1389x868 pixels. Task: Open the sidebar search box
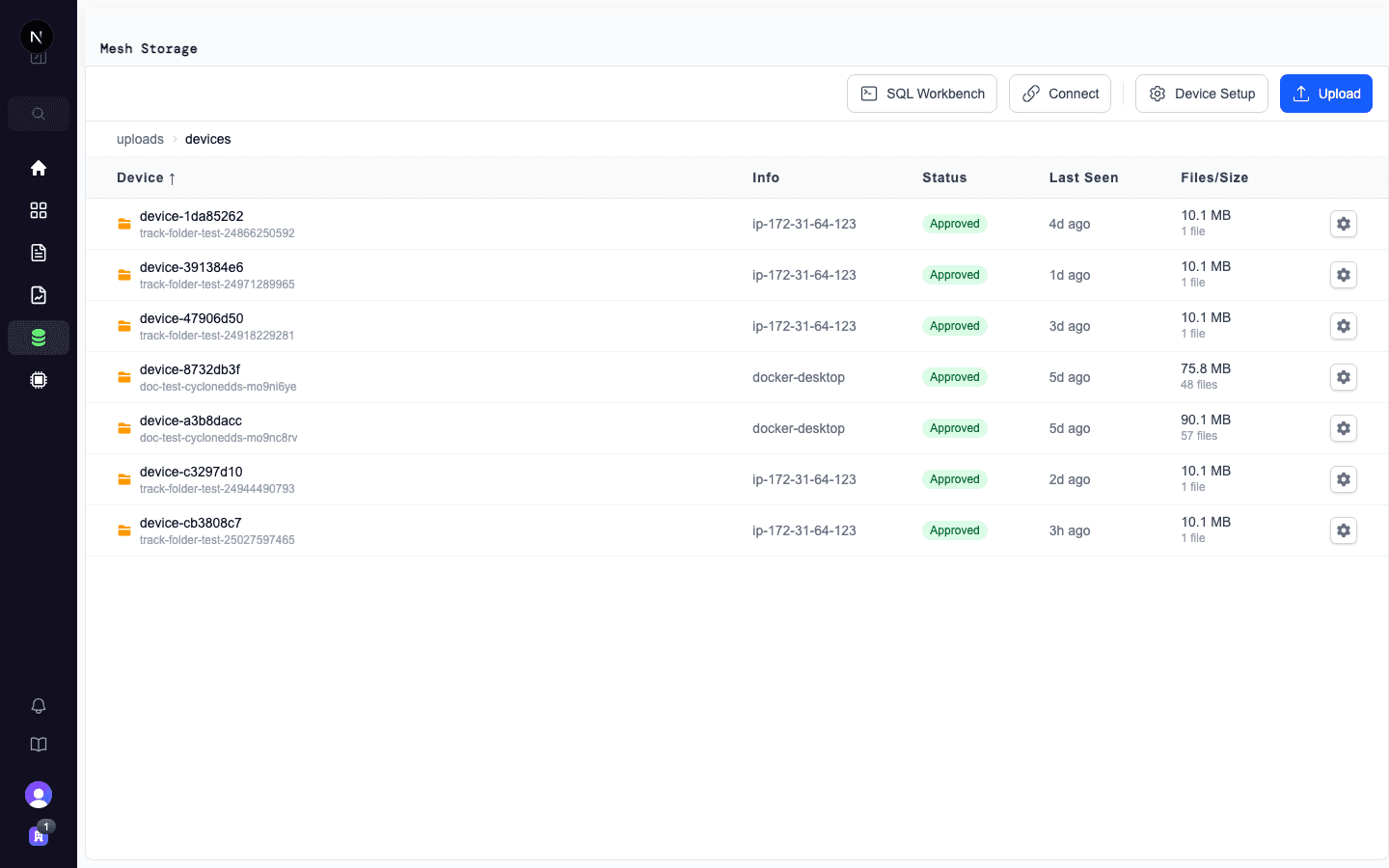(x=39, y=114)
